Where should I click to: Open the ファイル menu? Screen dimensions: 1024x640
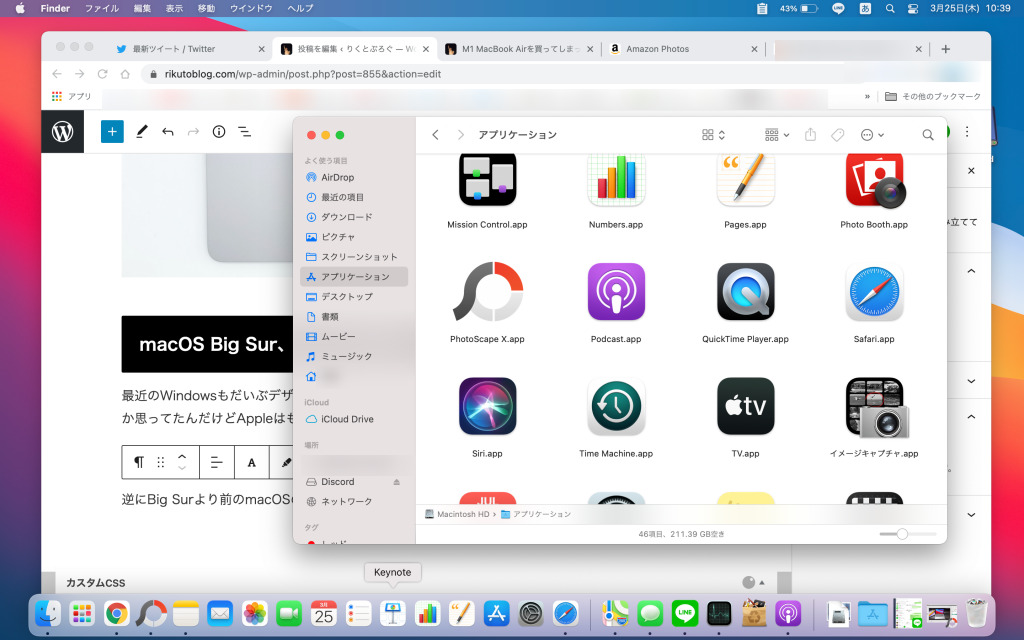[102, 8]
